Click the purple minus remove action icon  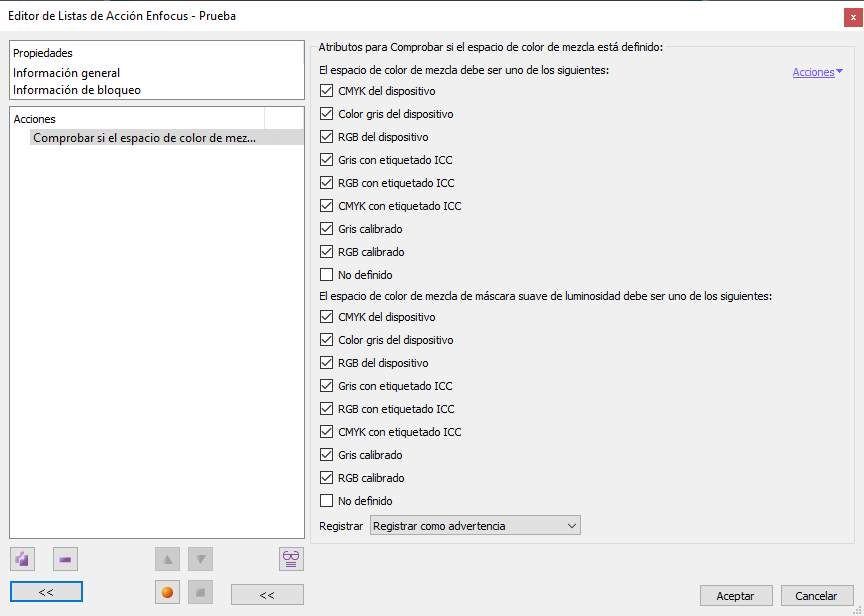tap(65, 559)
